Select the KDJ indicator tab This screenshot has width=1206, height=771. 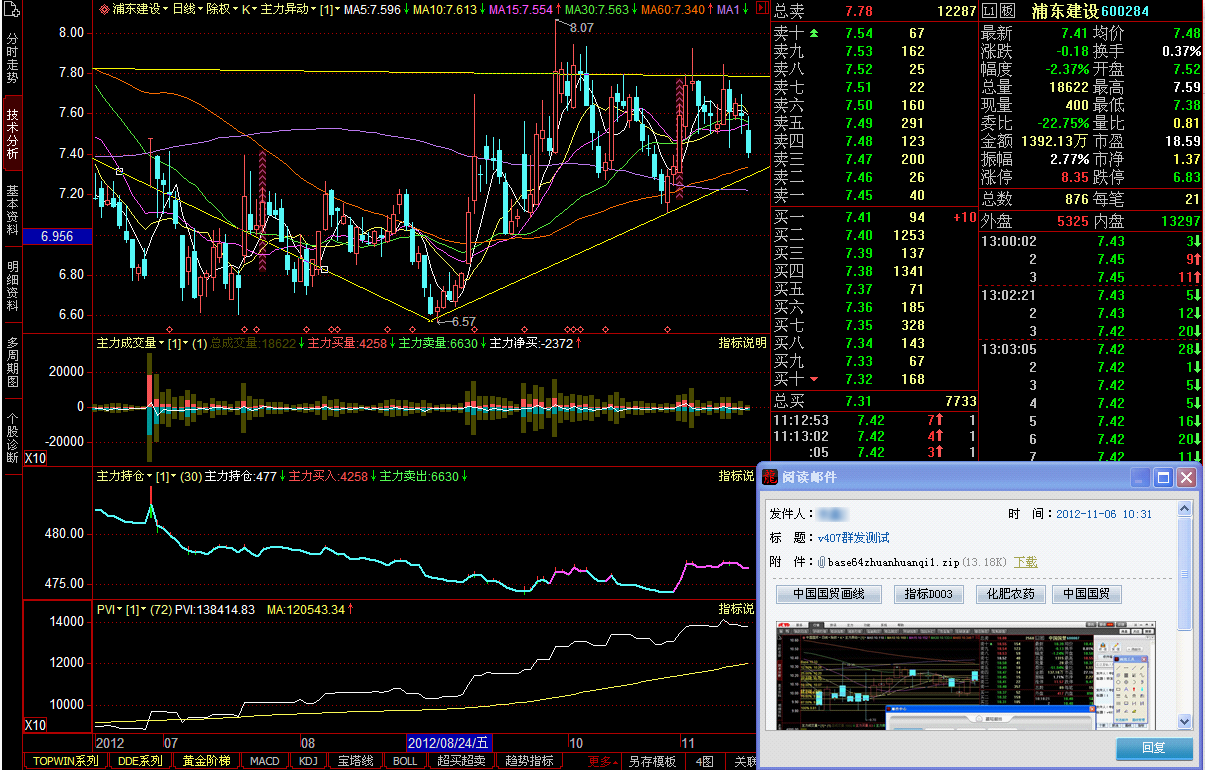pos(308,761)
